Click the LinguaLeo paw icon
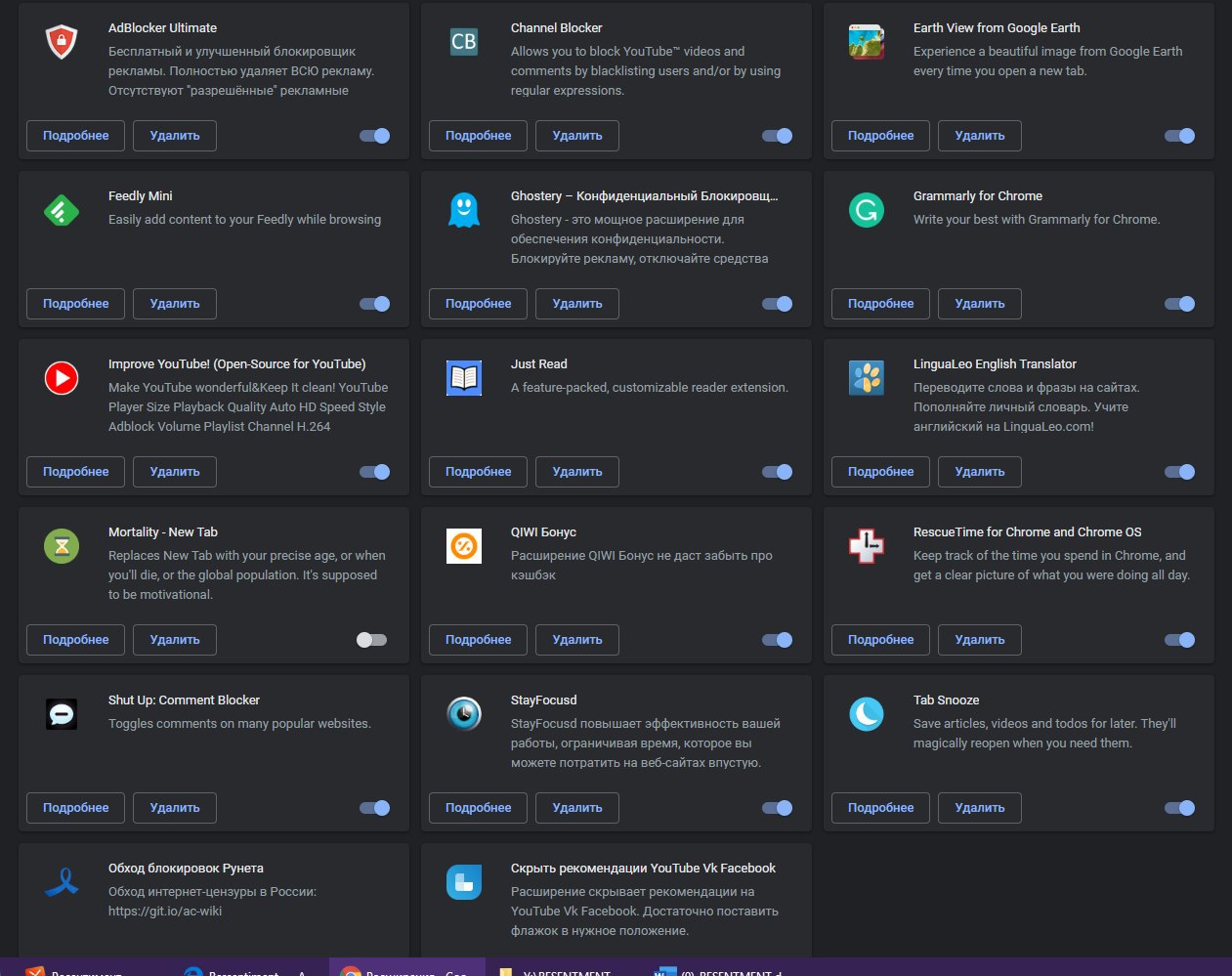Screen dimensions: 1232x976 (x=867, y=378)
